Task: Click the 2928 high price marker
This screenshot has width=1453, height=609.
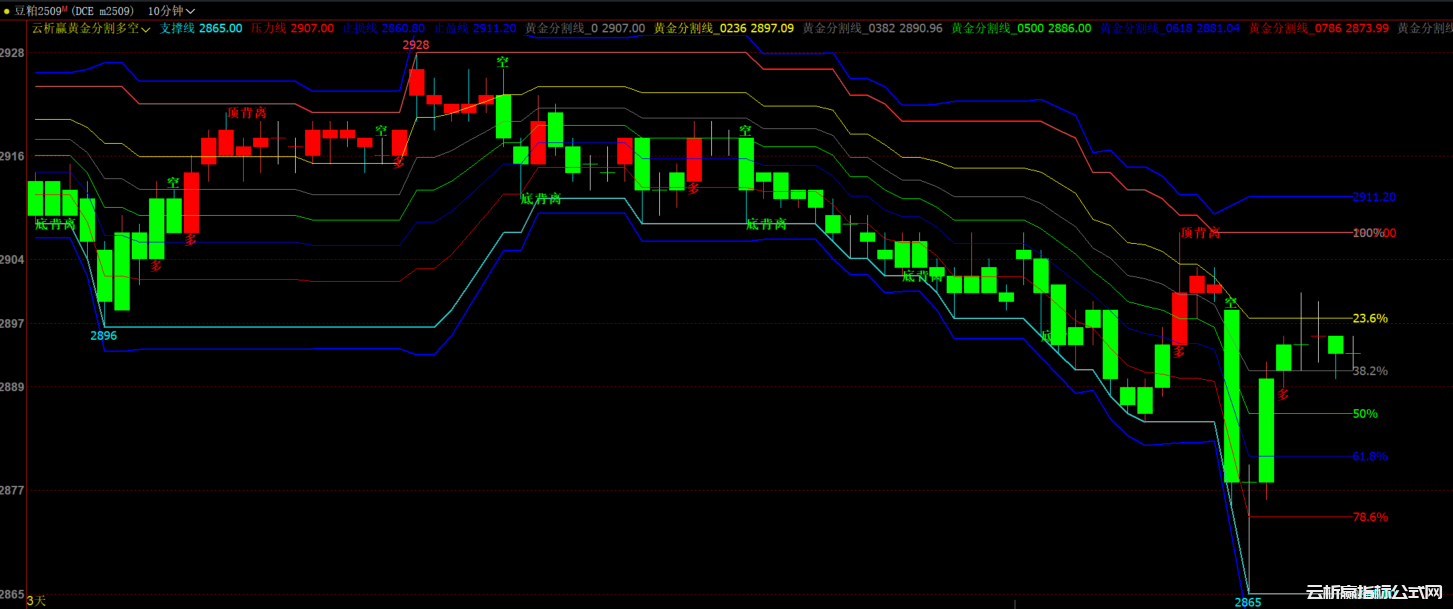Action: point(416,45)
